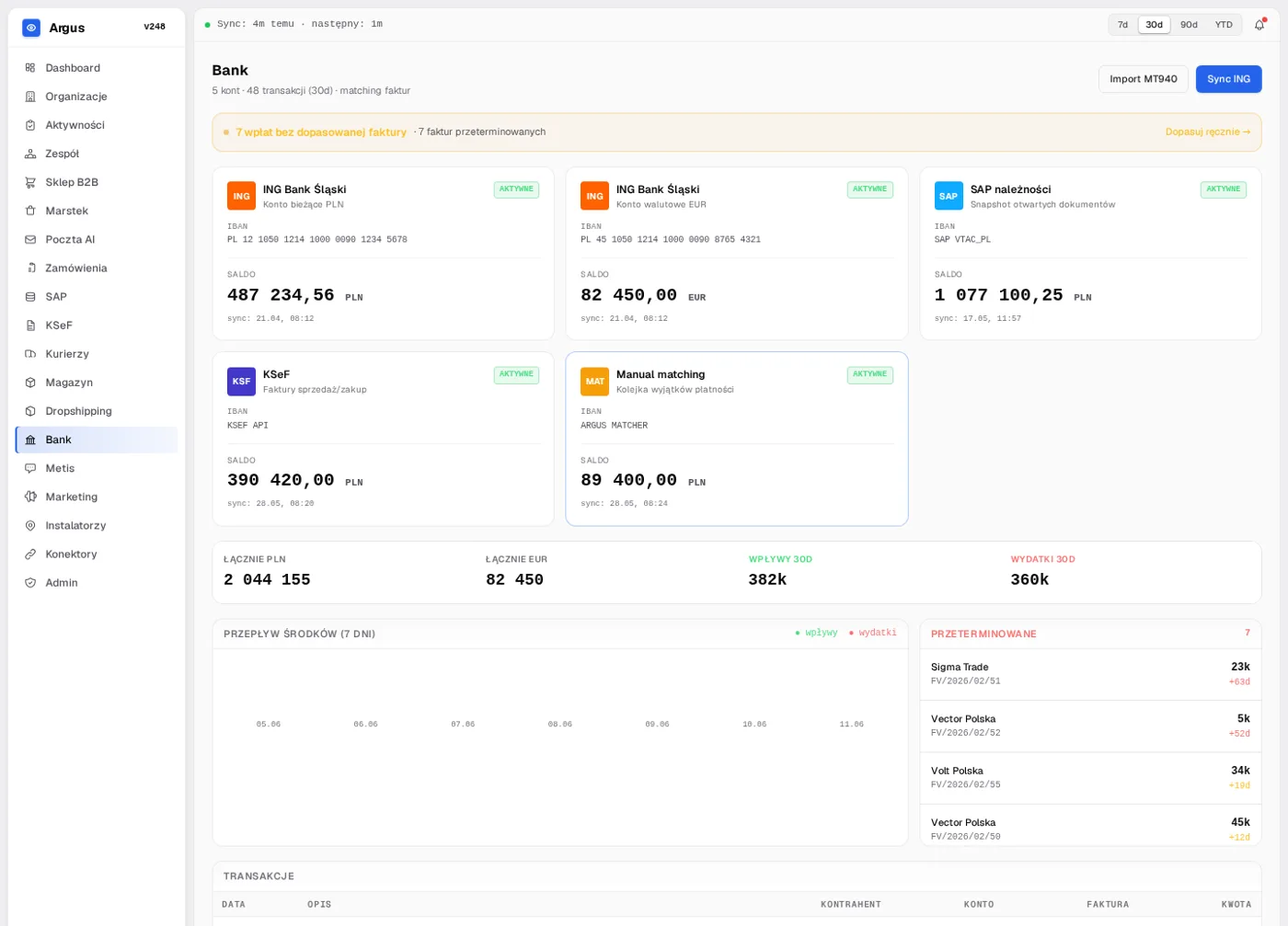Click the Instalatorzy pin icon
Screen dimensions: 1288x926
[30, 526]
